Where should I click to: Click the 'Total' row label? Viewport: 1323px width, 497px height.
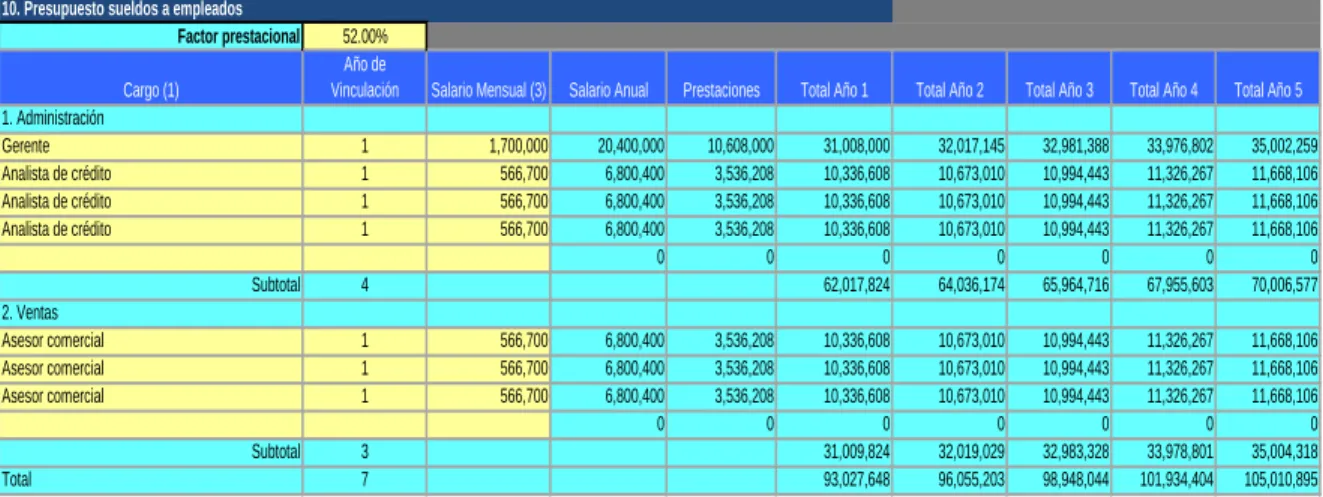click(151, 479)
